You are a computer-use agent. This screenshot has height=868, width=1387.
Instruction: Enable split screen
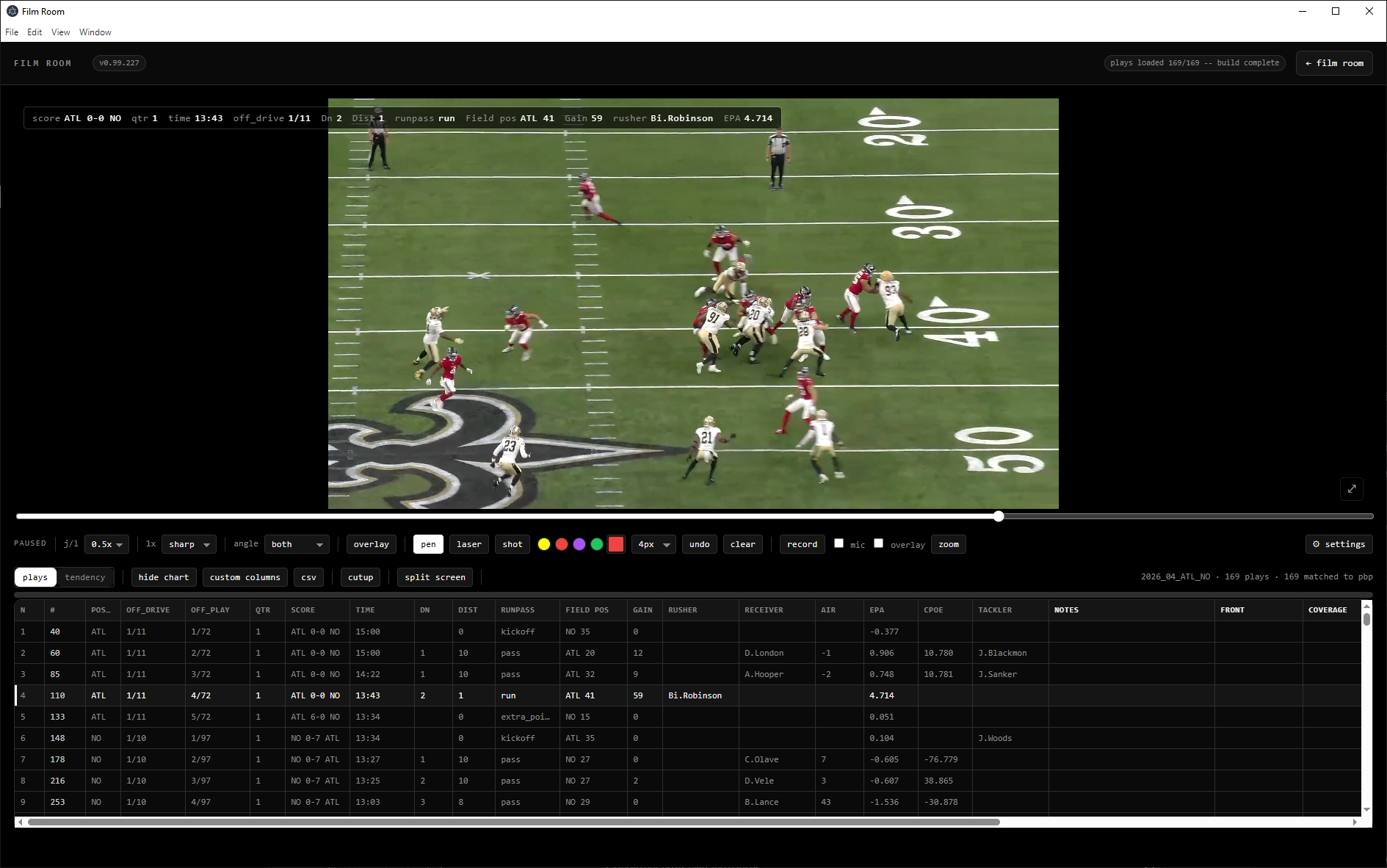click(x=435, y=577)
